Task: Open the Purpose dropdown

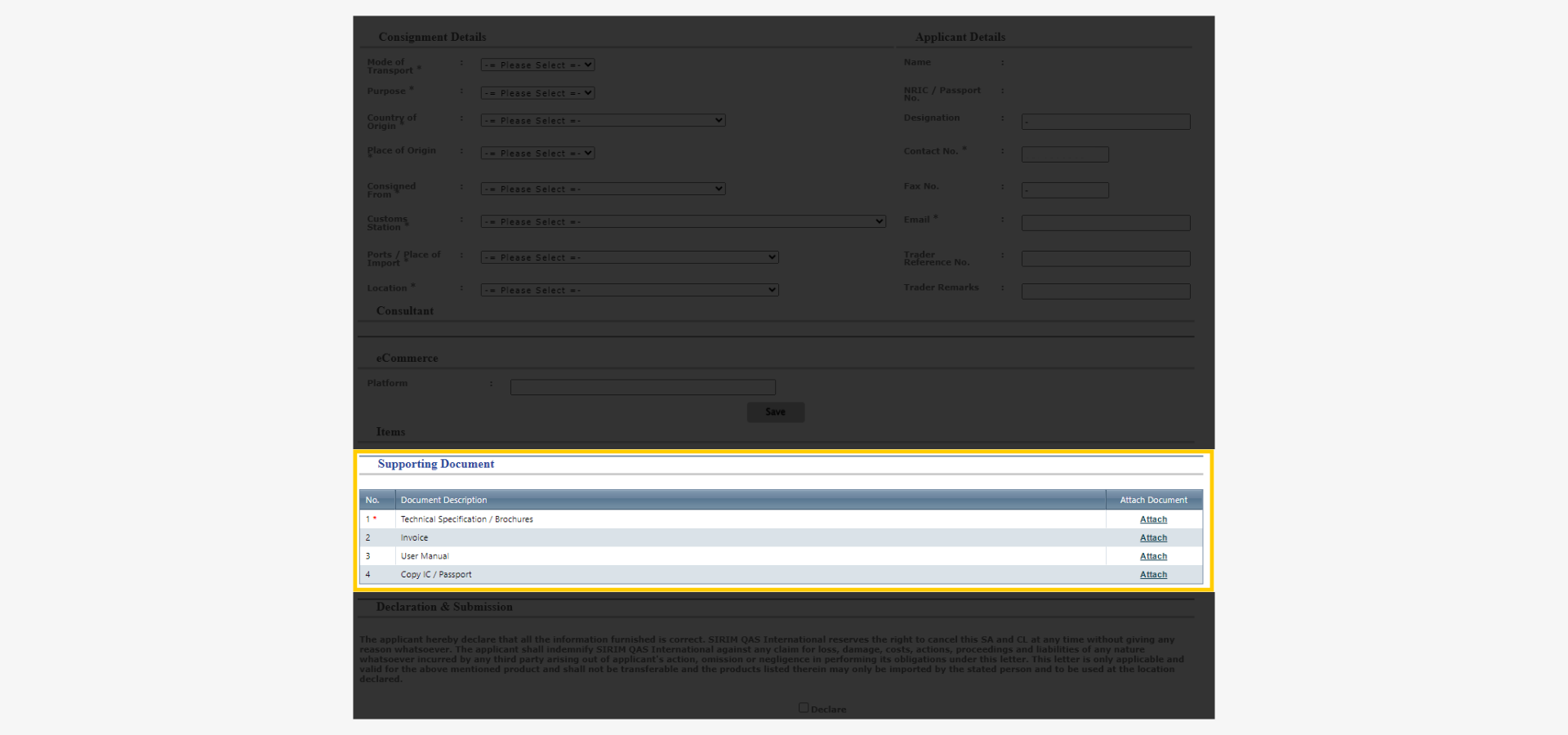Action: (537, 92)
